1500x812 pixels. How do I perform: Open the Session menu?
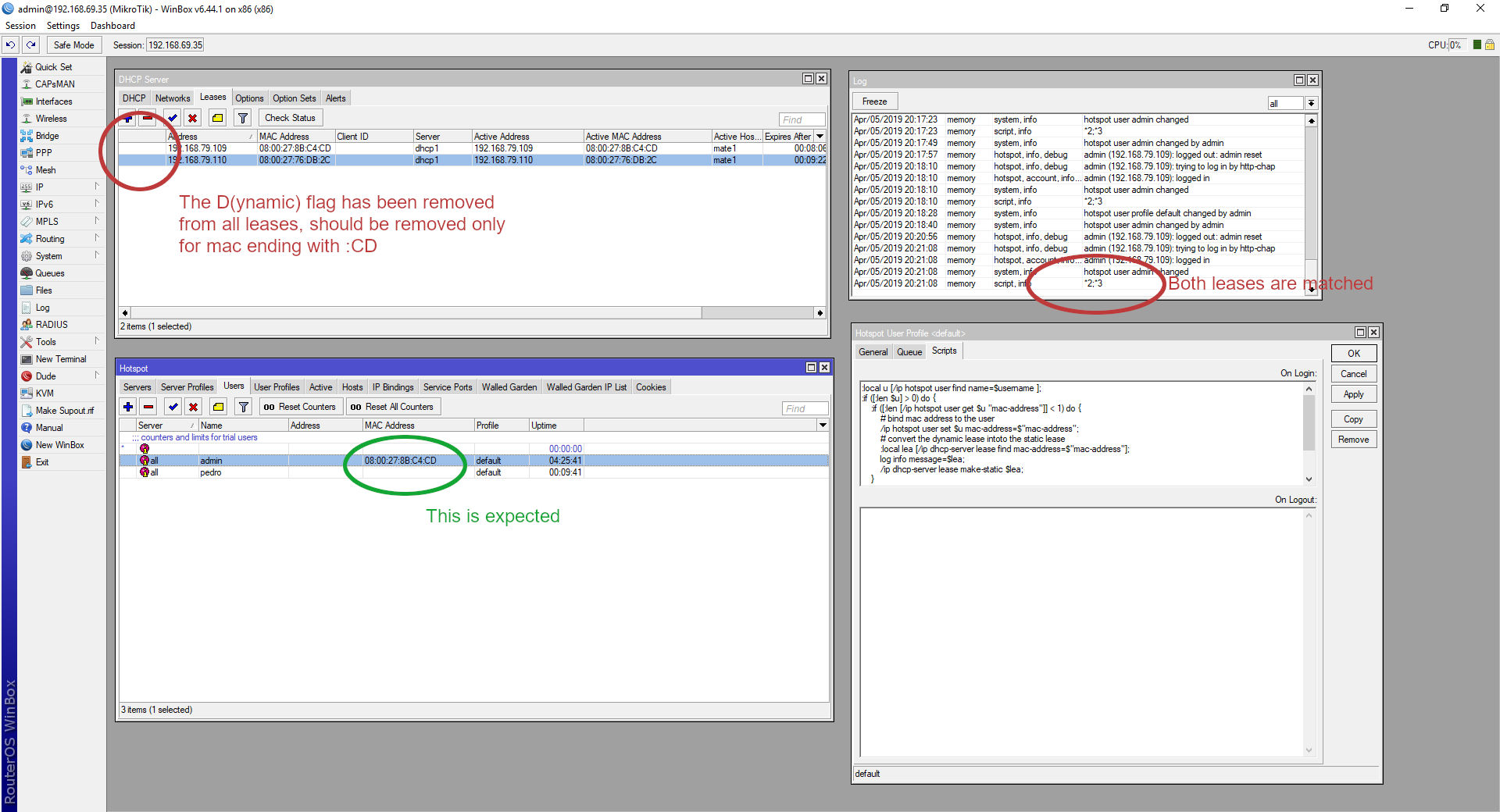pos(20,26)
